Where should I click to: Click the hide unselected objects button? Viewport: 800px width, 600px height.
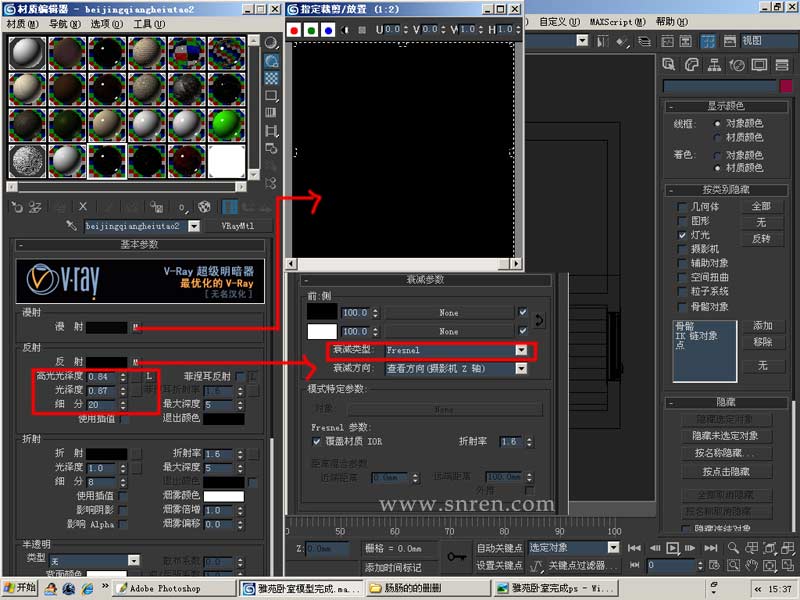tap(726, 436)
